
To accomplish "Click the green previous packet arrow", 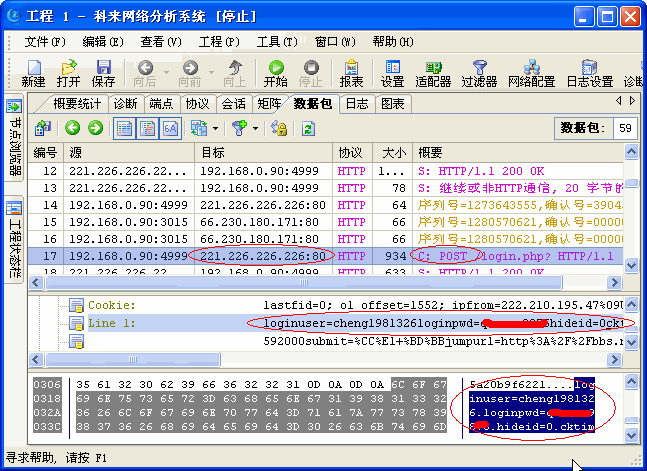I will pos(73,128).
